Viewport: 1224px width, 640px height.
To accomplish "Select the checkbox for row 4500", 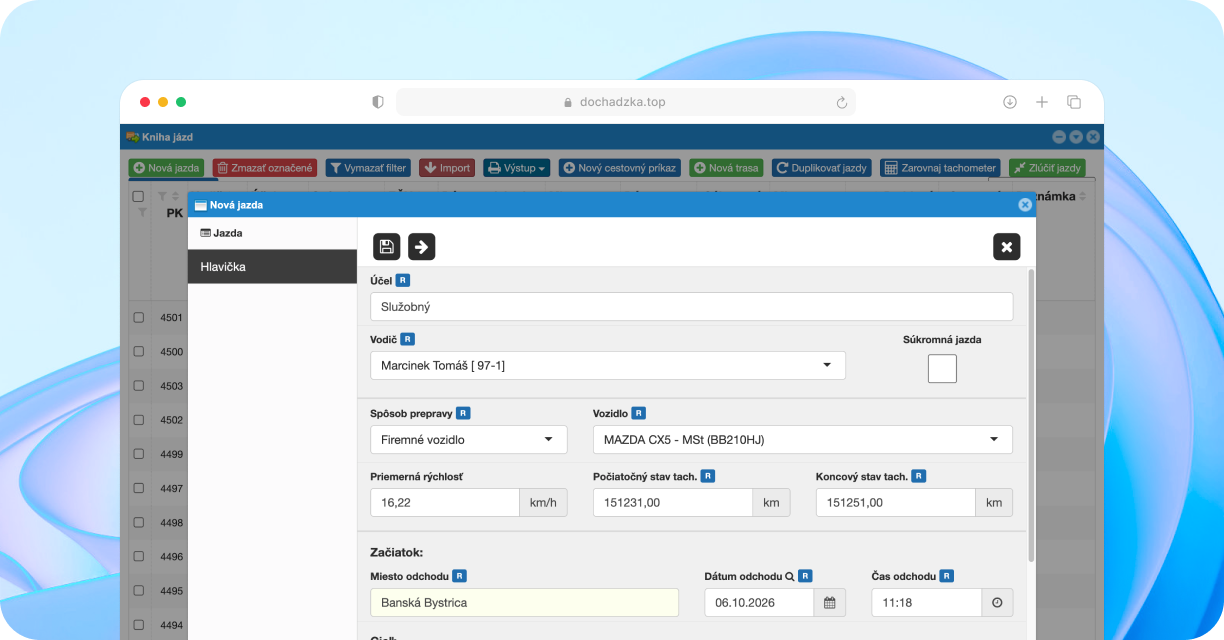I will 139,351.
